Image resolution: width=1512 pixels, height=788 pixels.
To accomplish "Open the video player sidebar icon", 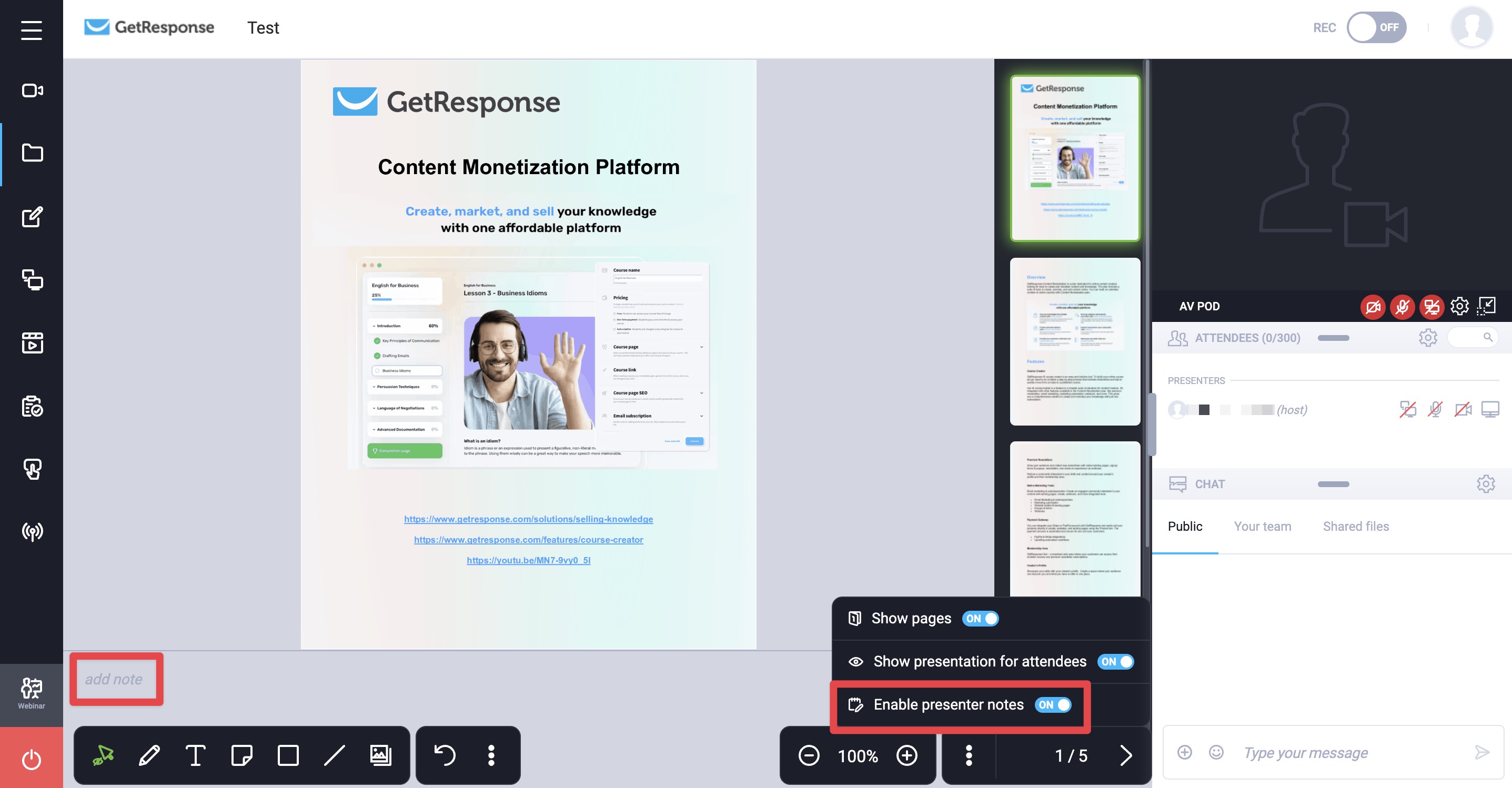I will (32, 342).
